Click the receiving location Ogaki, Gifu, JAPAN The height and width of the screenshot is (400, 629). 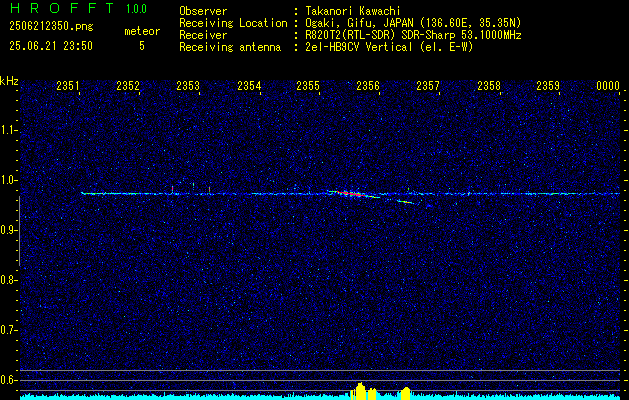tap(358, 23)
